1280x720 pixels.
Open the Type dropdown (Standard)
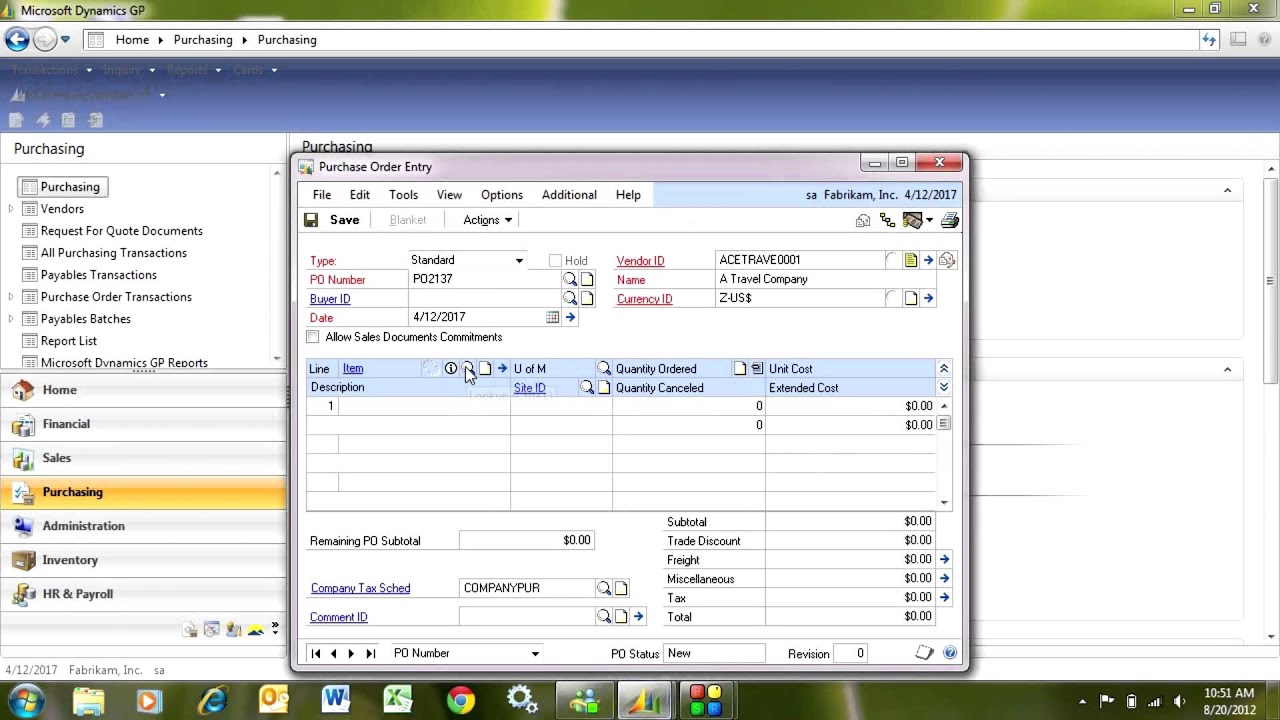click(519, 261)
